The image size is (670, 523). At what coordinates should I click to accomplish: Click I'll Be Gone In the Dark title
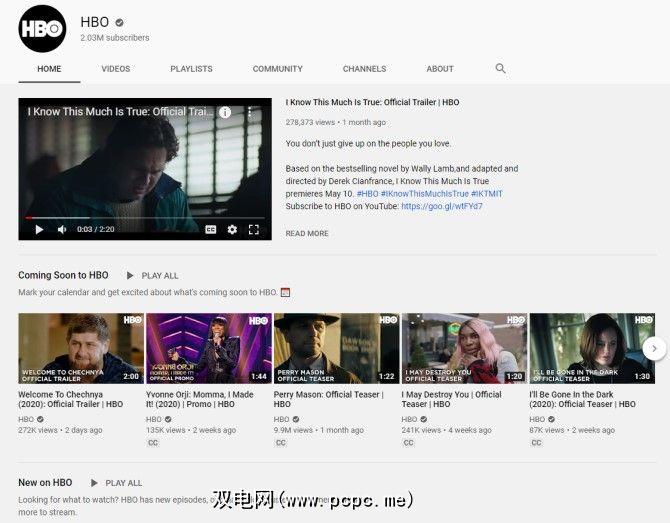582,399
